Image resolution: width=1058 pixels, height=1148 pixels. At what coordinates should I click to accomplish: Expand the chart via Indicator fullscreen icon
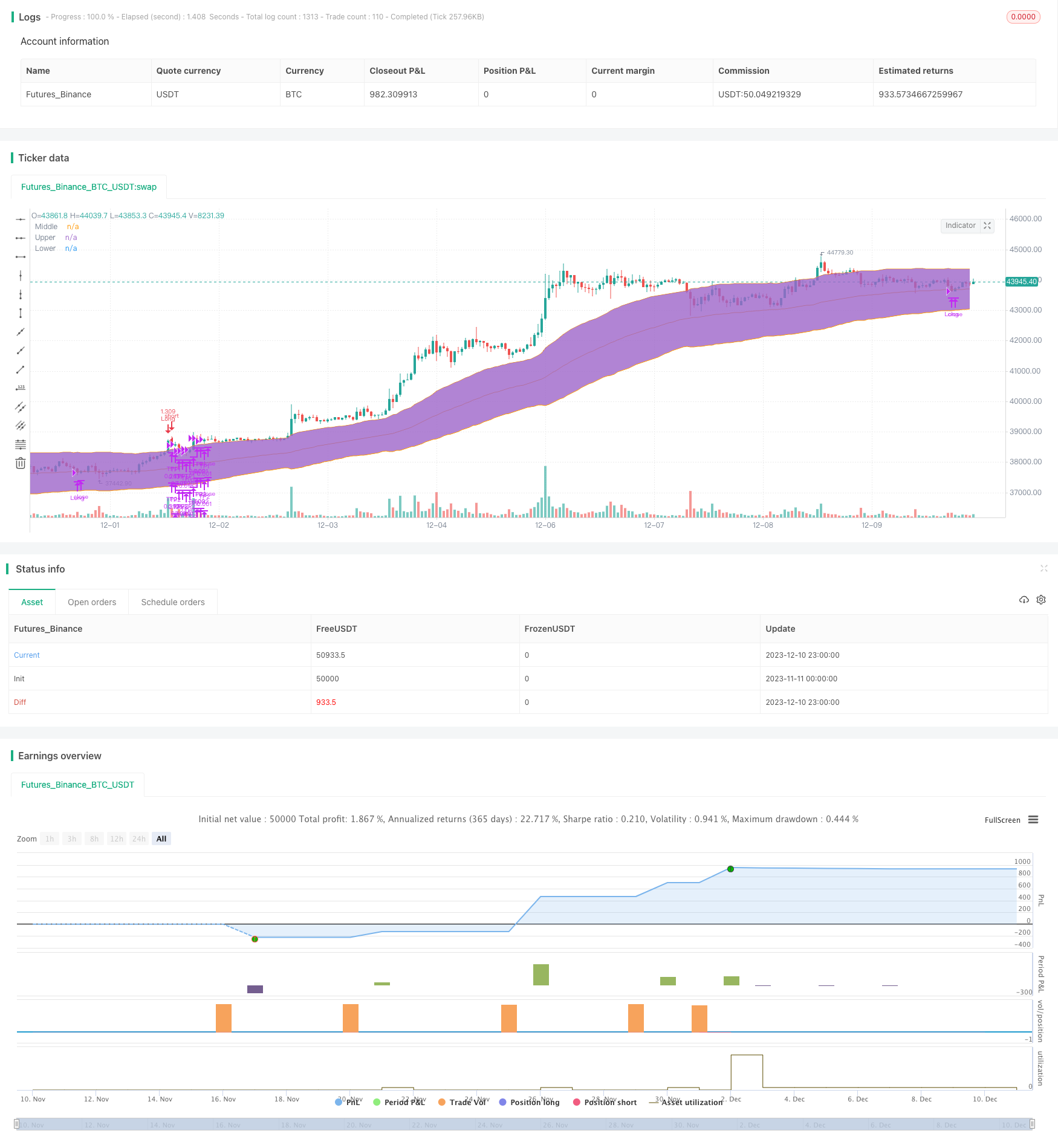(987, 225)
